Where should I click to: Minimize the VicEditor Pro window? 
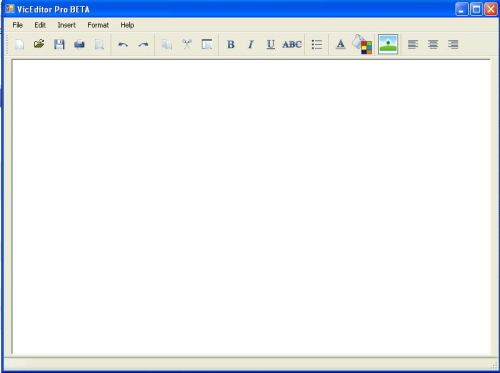coord(462,9)
